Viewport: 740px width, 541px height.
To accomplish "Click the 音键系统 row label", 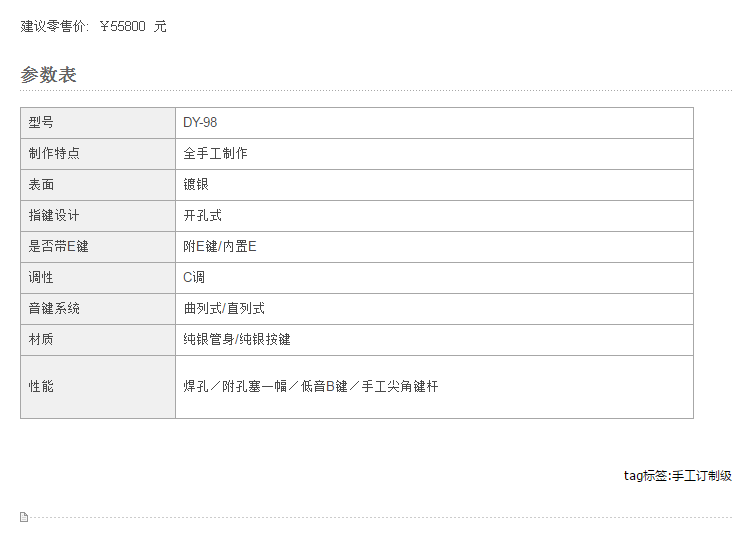I will pyautogui.click(x=98, y=309).
